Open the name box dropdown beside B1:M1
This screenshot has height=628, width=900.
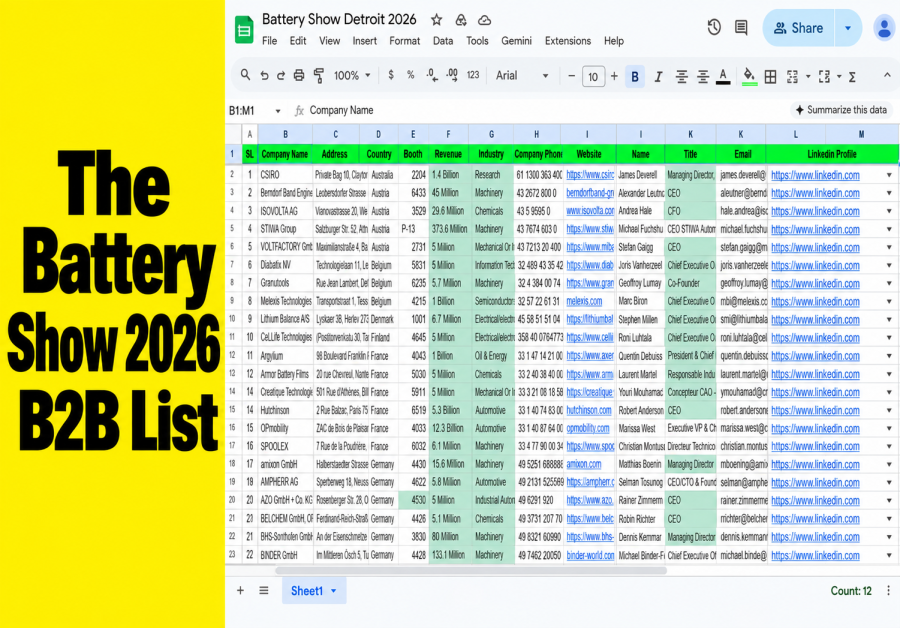(278, 111)
